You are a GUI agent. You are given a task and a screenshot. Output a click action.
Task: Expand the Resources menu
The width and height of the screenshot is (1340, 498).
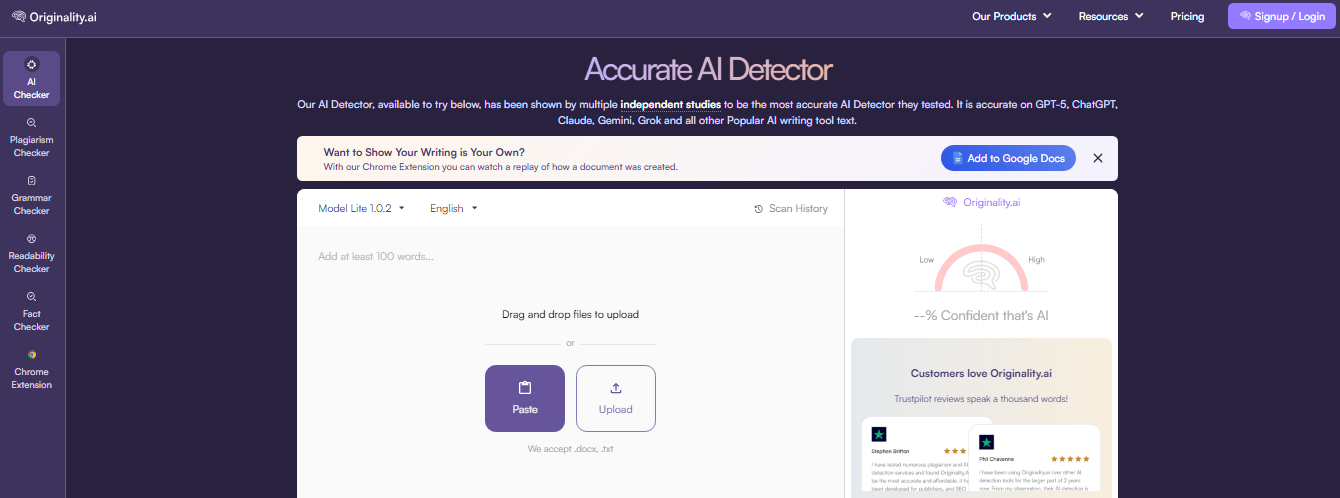(x=1111, y=16)
